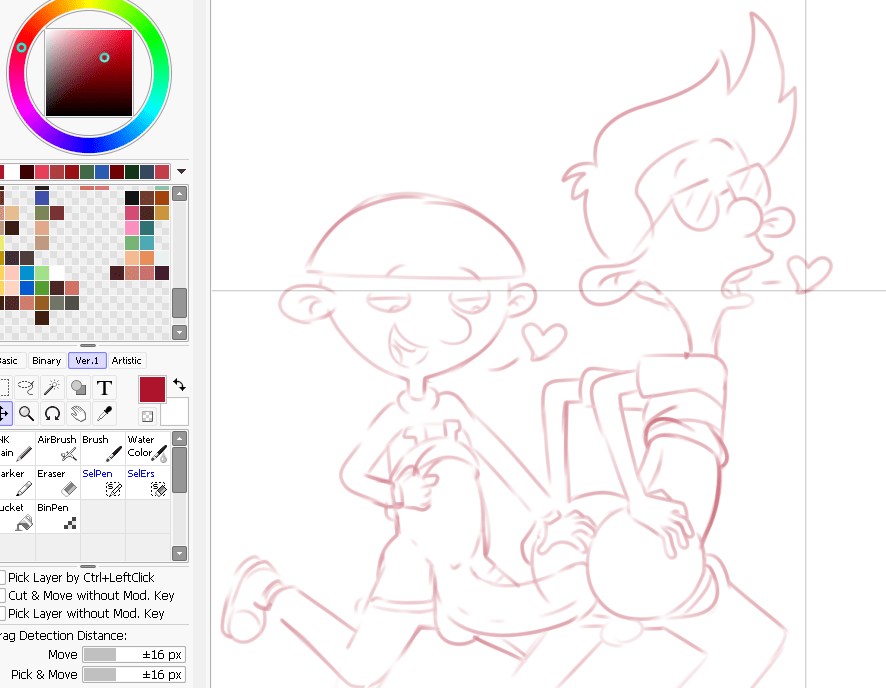Select the AirBrush from the brush tray

pyautogui.click(x=58, y=447)
